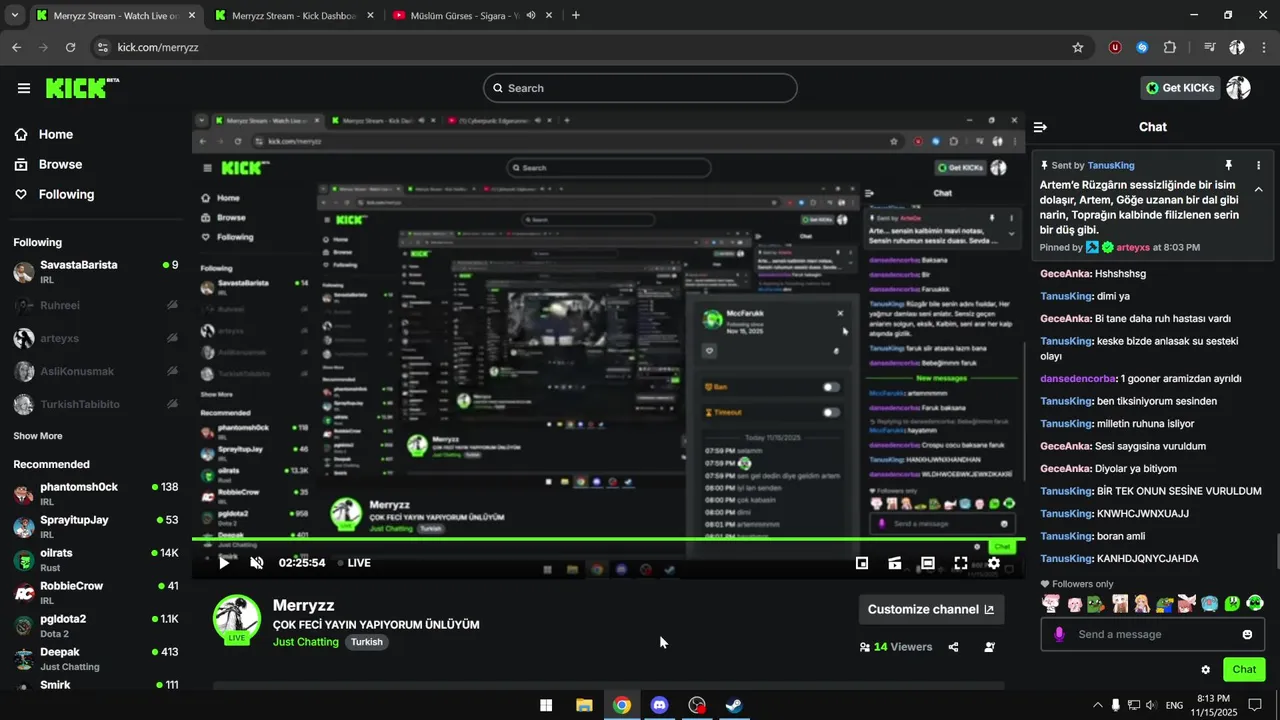Viewport: 1280px width, 720px height.
Task: Share the stream using the share icon
Action: pyautogui.click(x=953, y=647)
